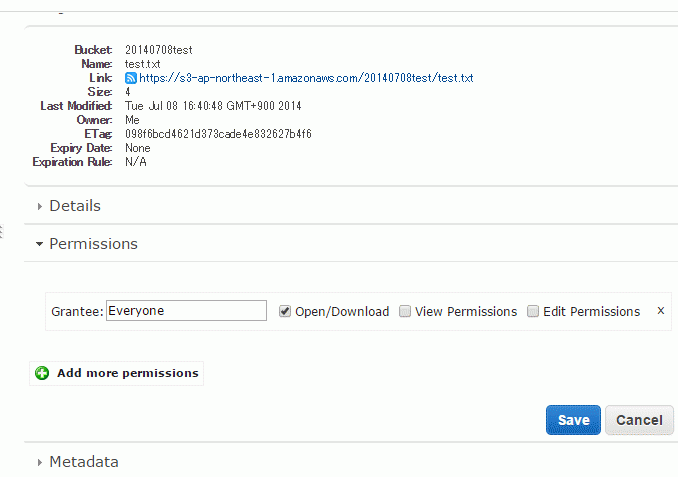Remove the Everyone grantee row with X
The width and height of the screenshot is (678, 477).
pyautogui.click(x=660, y=311)
